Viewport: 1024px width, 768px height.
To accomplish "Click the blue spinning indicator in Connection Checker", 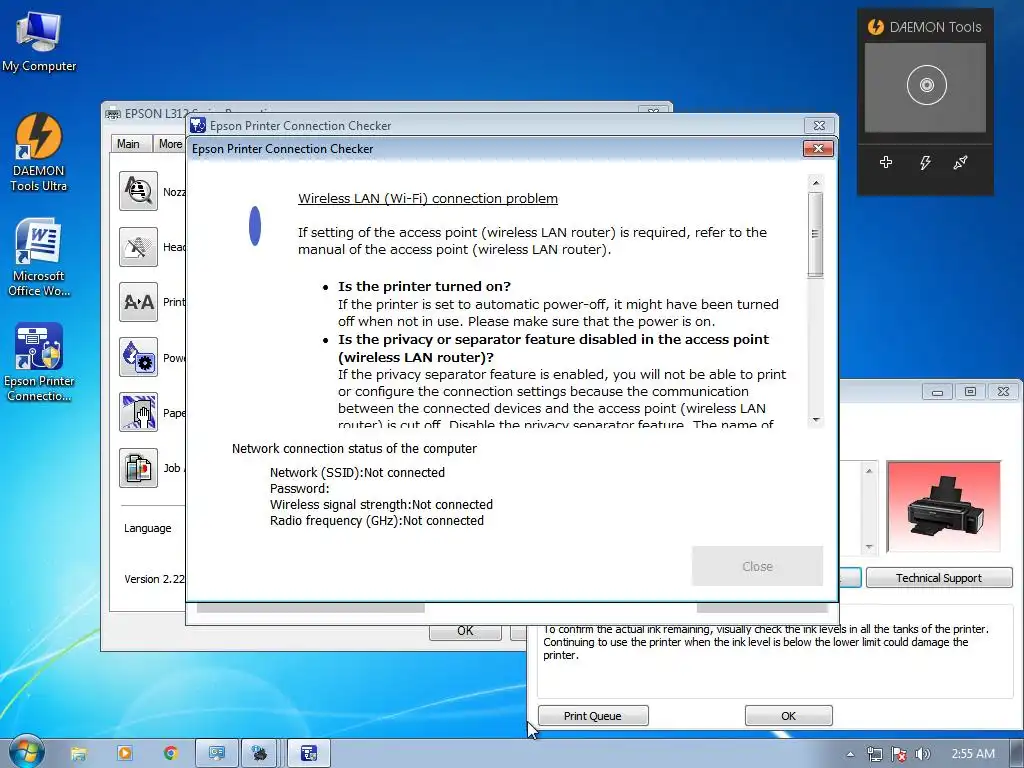I will pyautogui.click(x=255, y=226).
